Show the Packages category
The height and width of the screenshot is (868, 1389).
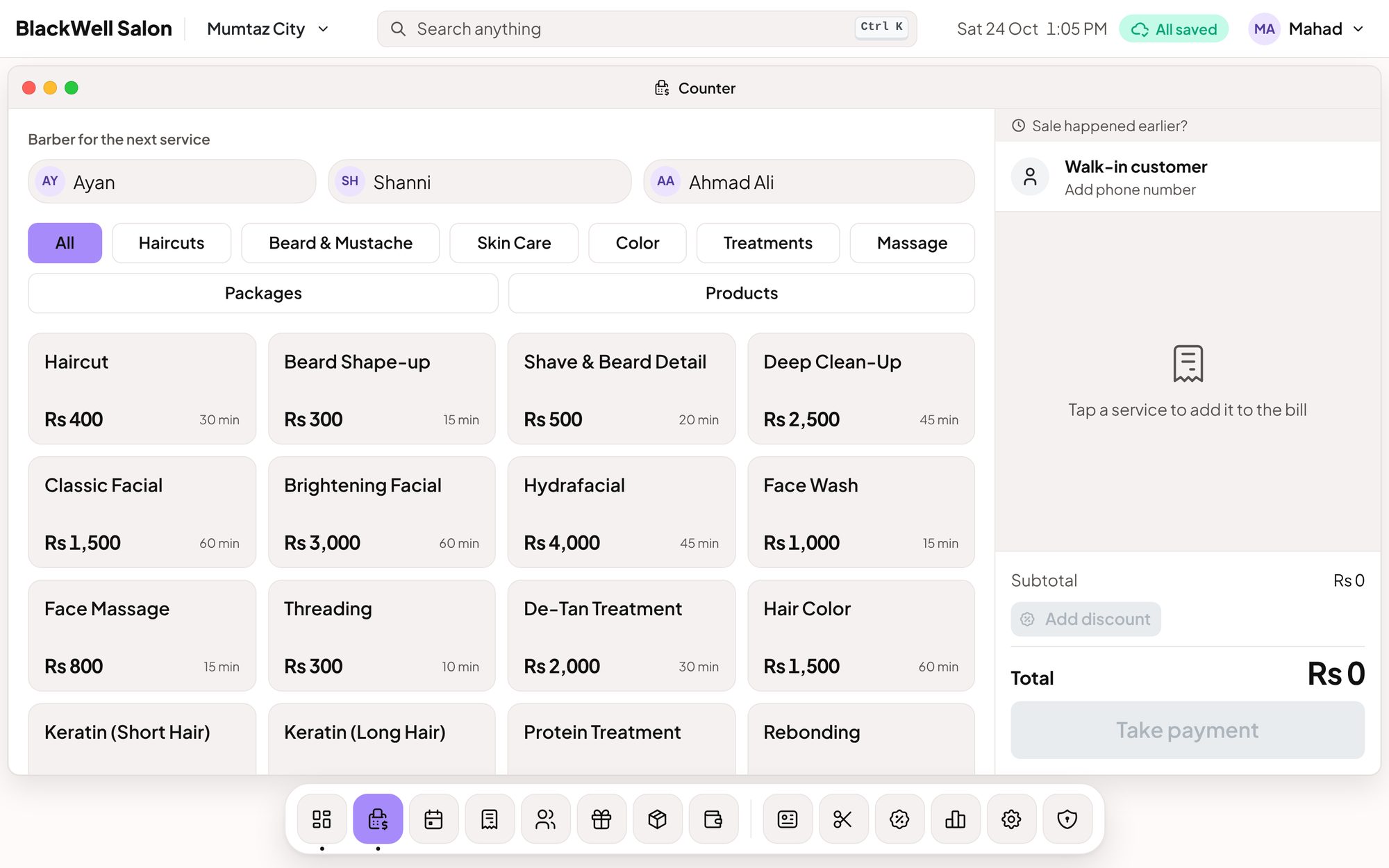pyautogui.click(x=263, y=293)
